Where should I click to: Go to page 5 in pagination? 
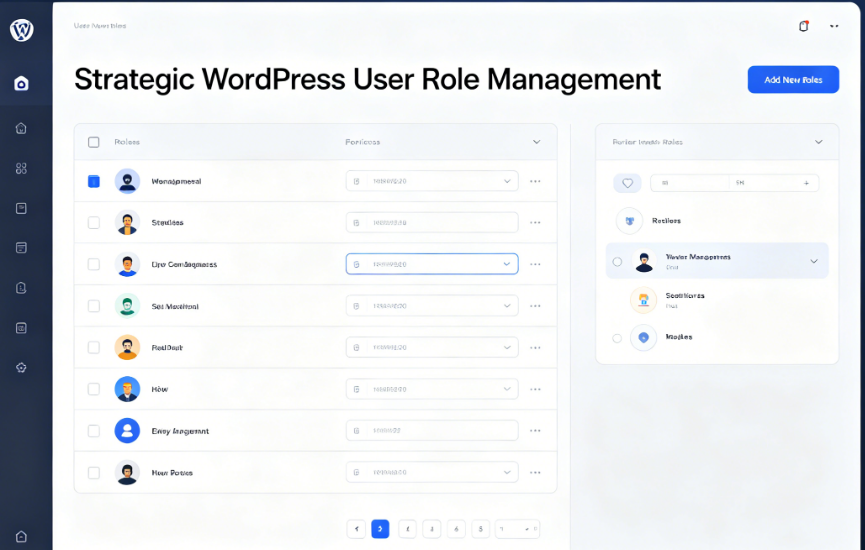click(481, 529)
